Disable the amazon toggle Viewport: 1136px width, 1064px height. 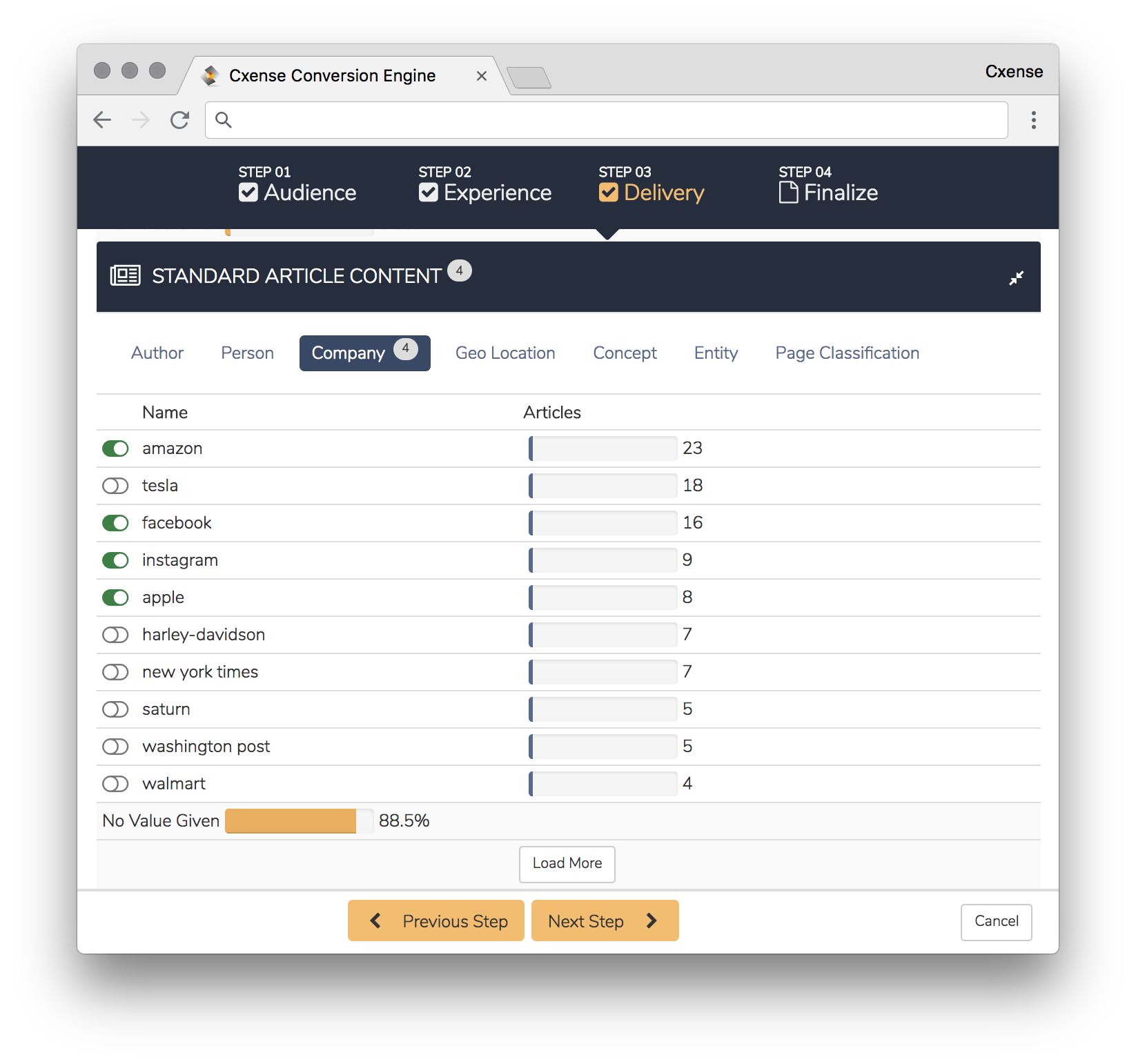(115, 449)
